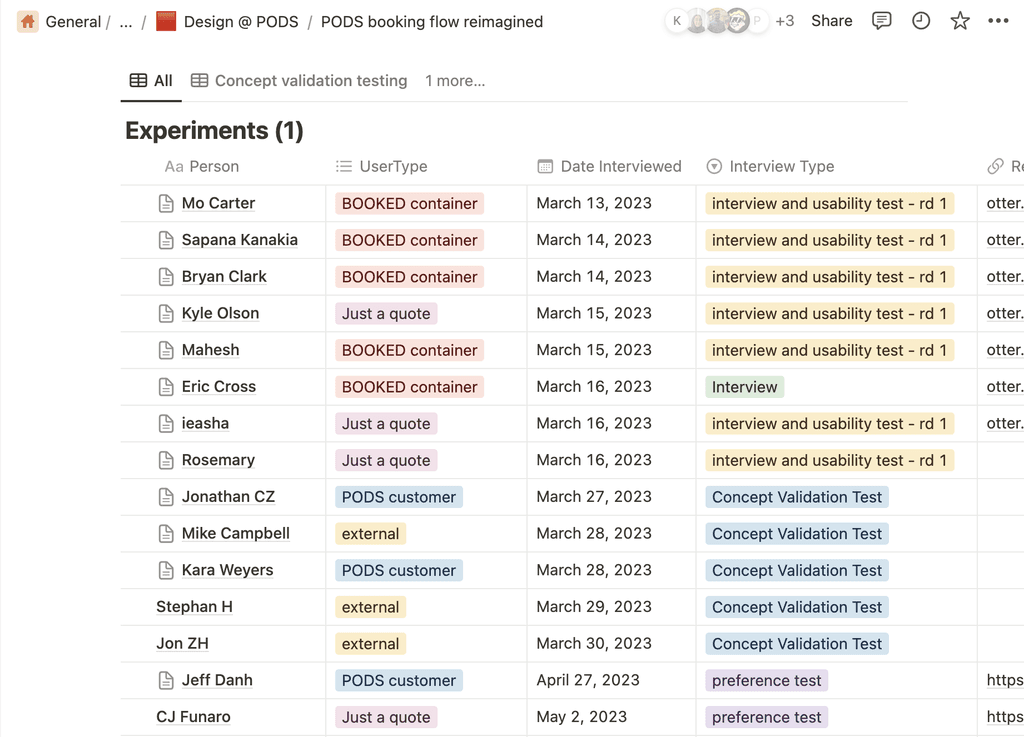
Task: Click Jonathan CZ's PODS customer tag
Action: click(398, 497)
